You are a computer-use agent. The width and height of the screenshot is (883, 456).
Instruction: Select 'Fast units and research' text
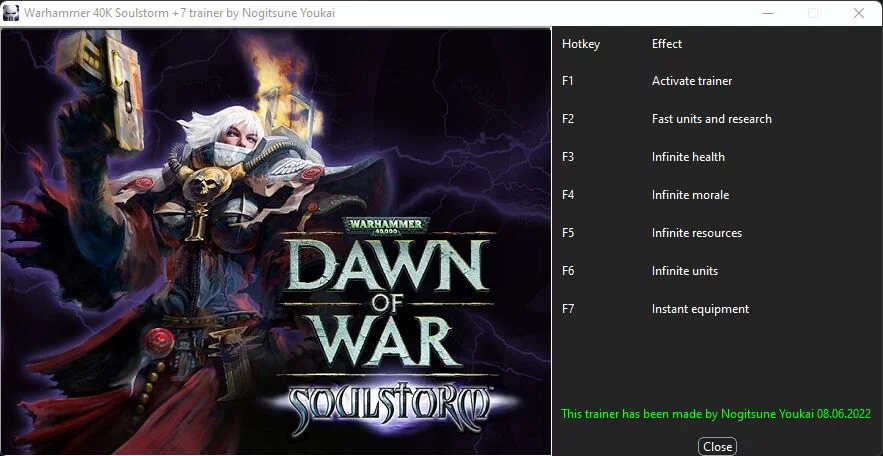tap(712, 119)
